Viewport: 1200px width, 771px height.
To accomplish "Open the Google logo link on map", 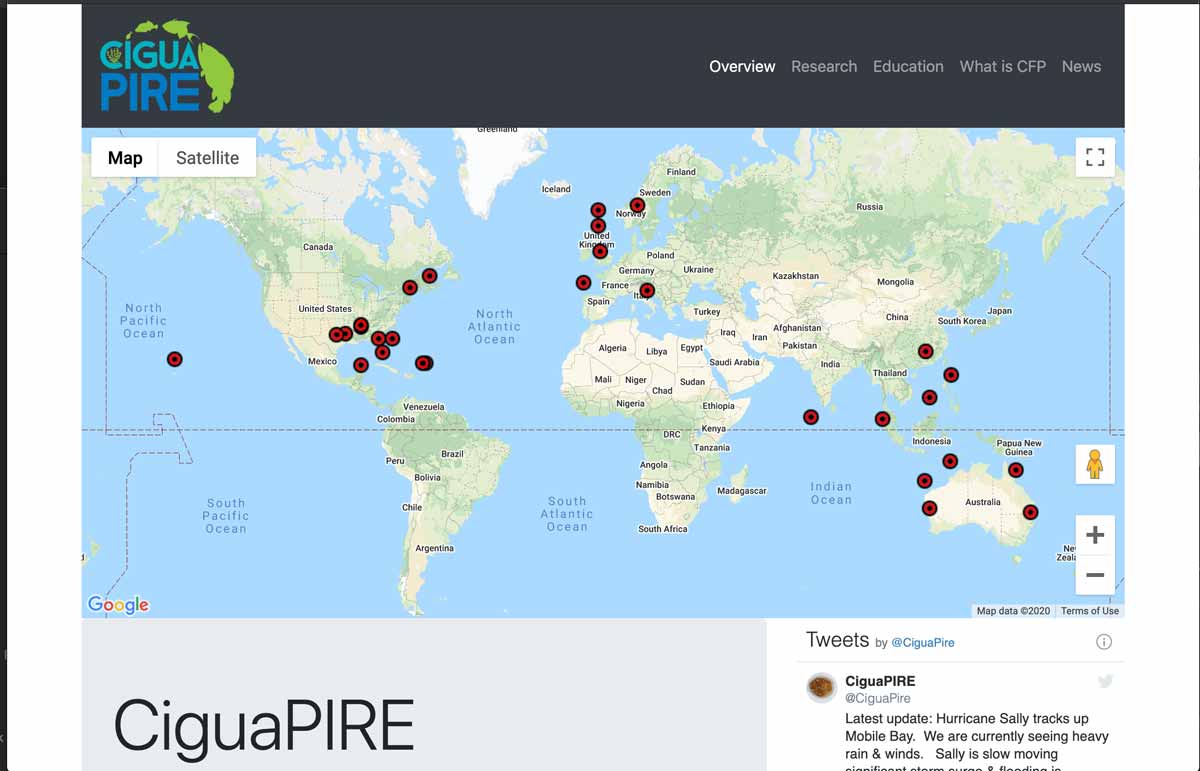I will [x=118, y=604].
